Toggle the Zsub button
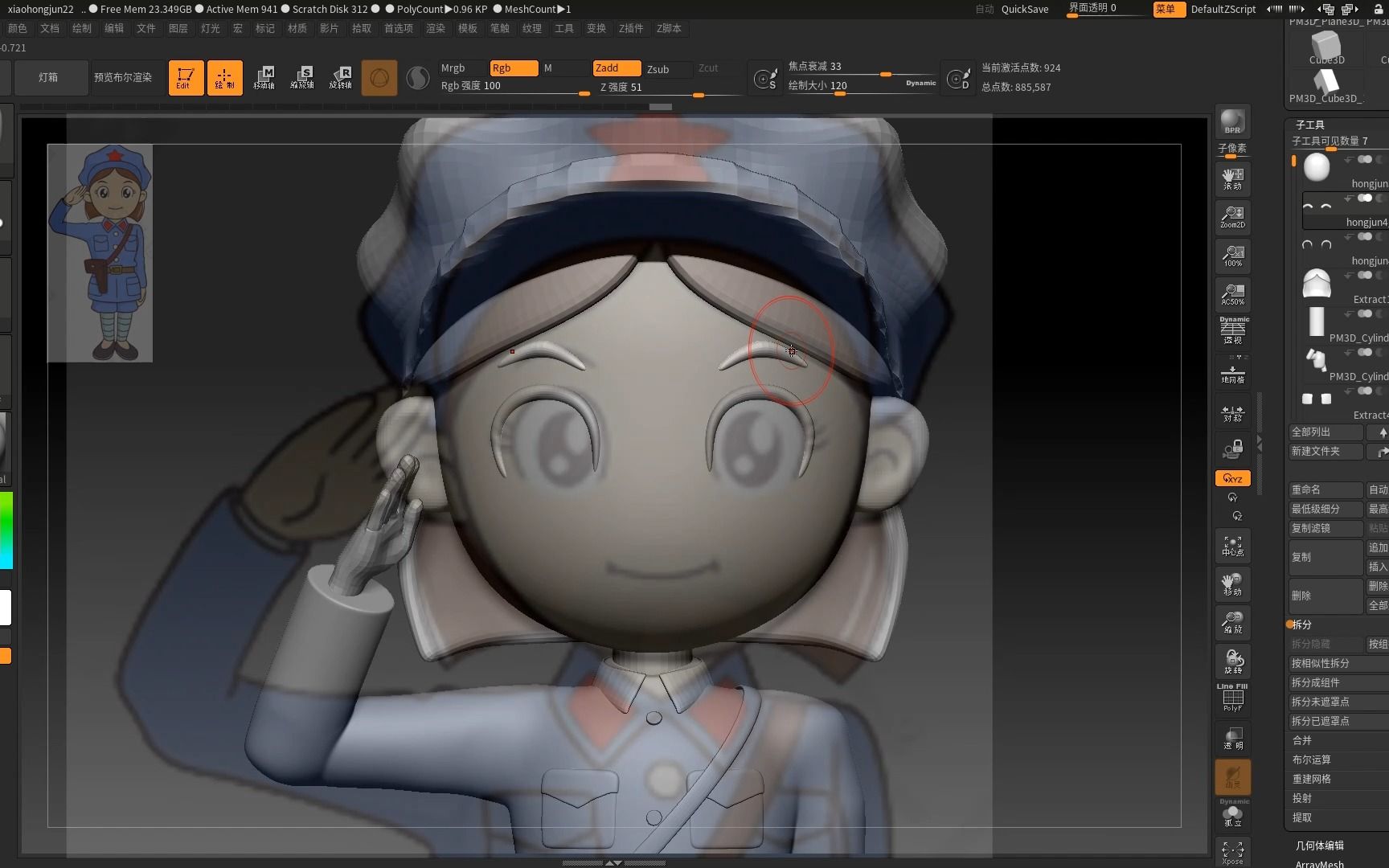 click(x=668, y=69)
